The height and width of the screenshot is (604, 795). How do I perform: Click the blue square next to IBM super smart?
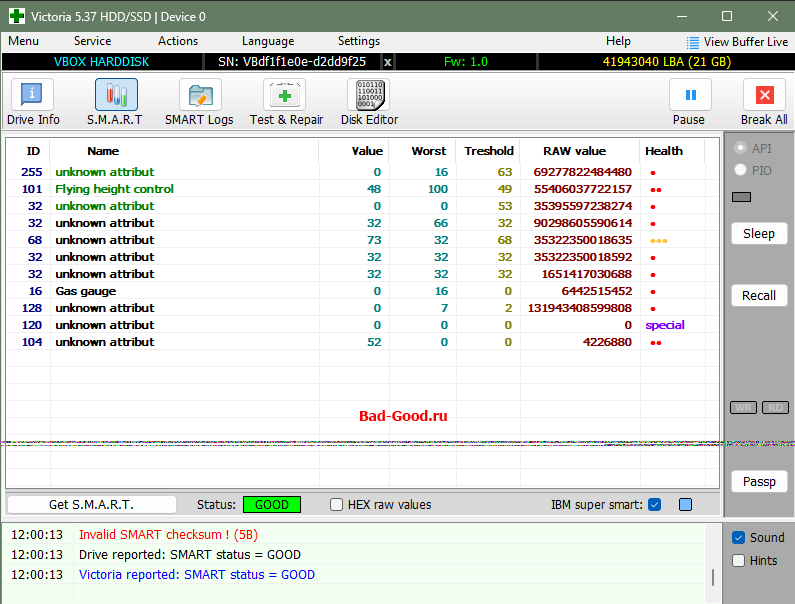(685, 505)
